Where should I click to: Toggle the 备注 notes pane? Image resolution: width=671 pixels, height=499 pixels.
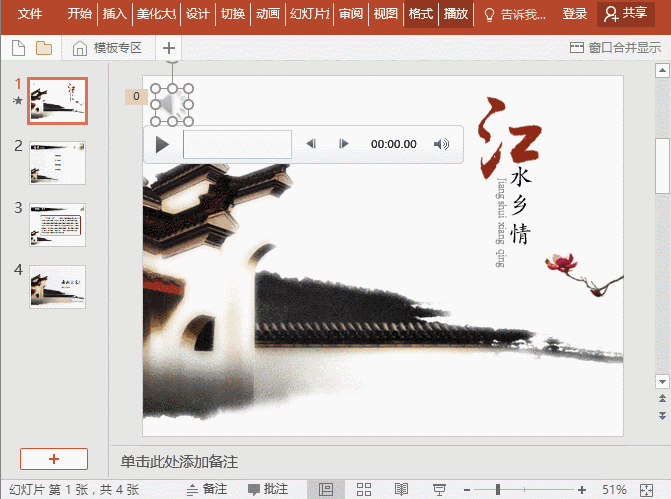[207, 489]
